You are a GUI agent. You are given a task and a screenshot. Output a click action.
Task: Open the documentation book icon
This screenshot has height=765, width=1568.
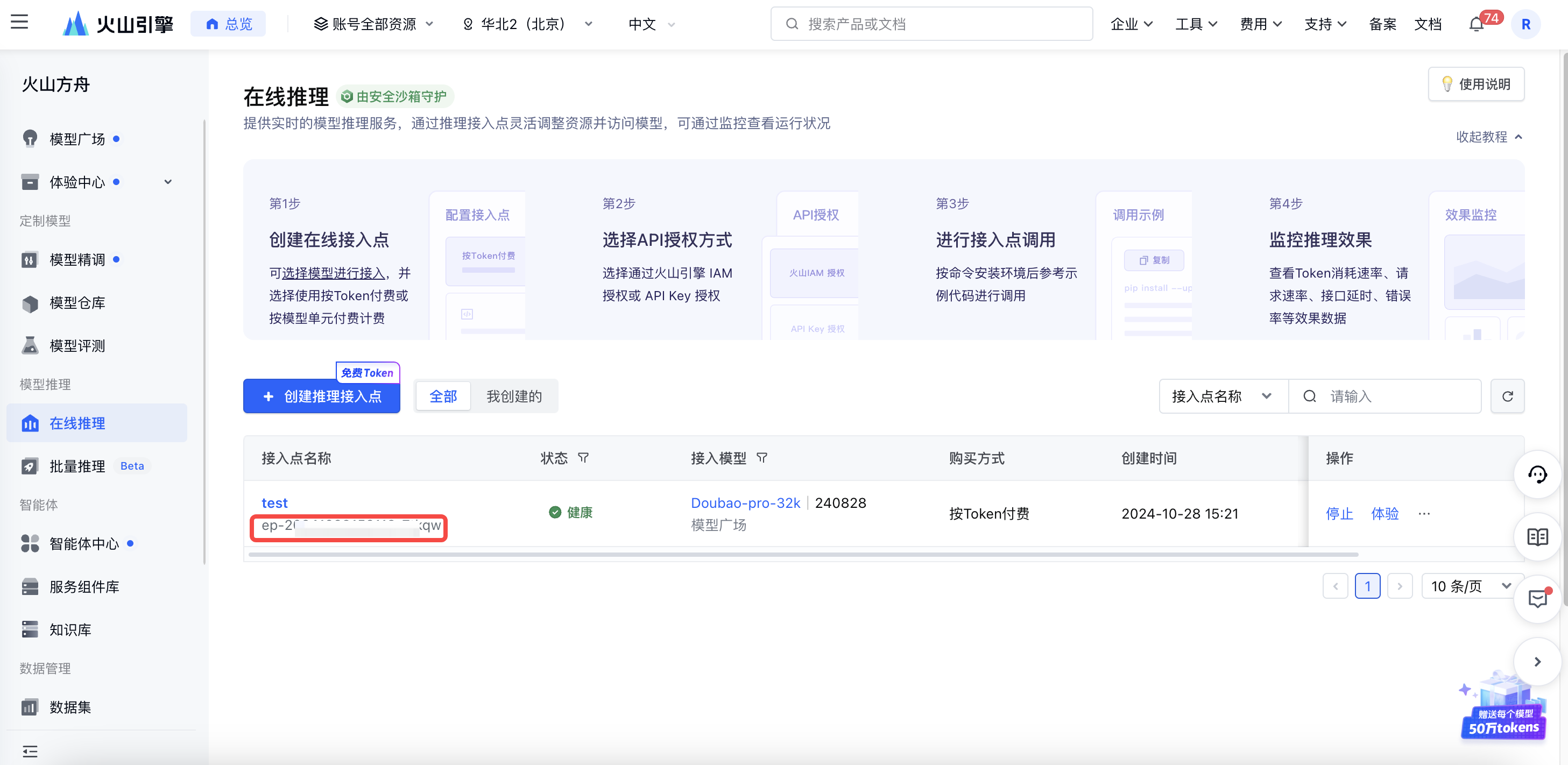(1537, 537)
